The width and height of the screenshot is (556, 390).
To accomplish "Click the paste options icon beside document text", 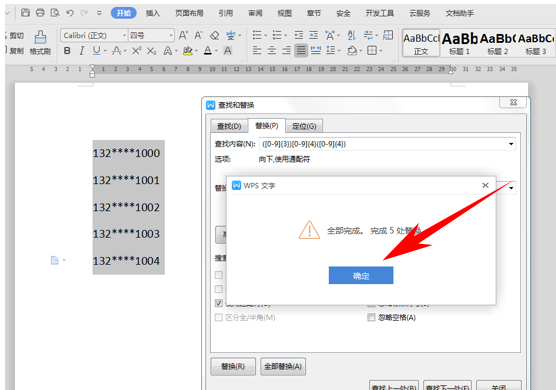I will [55, 261].
